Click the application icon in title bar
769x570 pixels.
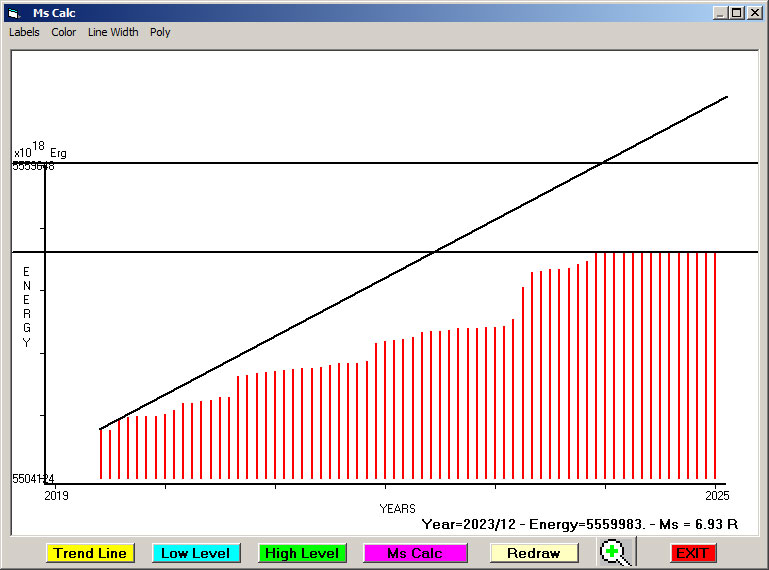click(x=13, y=13)
